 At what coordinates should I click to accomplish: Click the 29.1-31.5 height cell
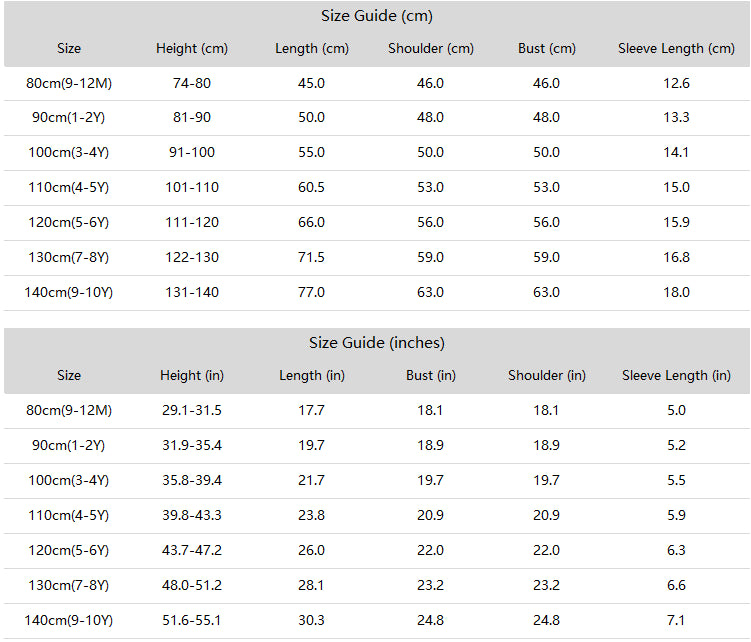click(192, 411)
